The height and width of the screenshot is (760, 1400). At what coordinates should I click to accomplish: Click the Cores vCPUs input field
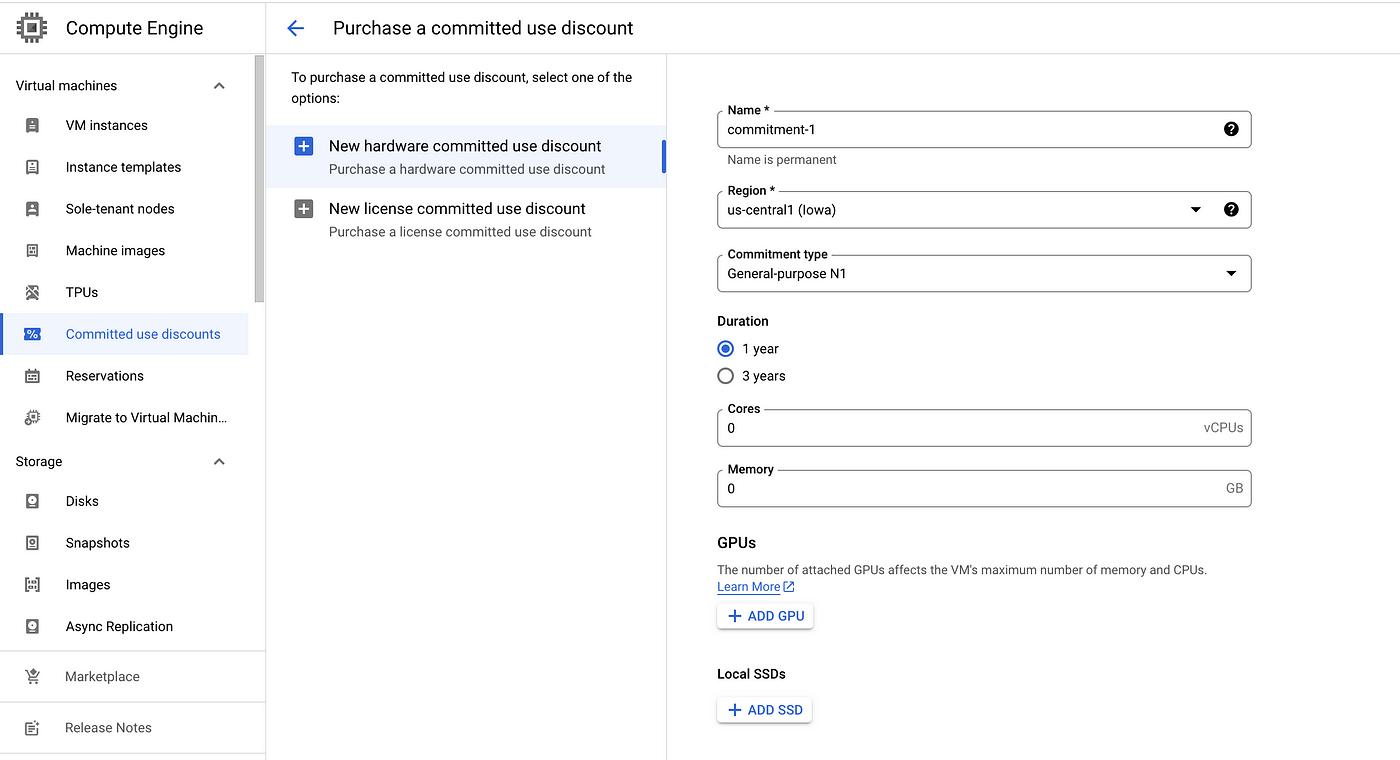[984, 428]
